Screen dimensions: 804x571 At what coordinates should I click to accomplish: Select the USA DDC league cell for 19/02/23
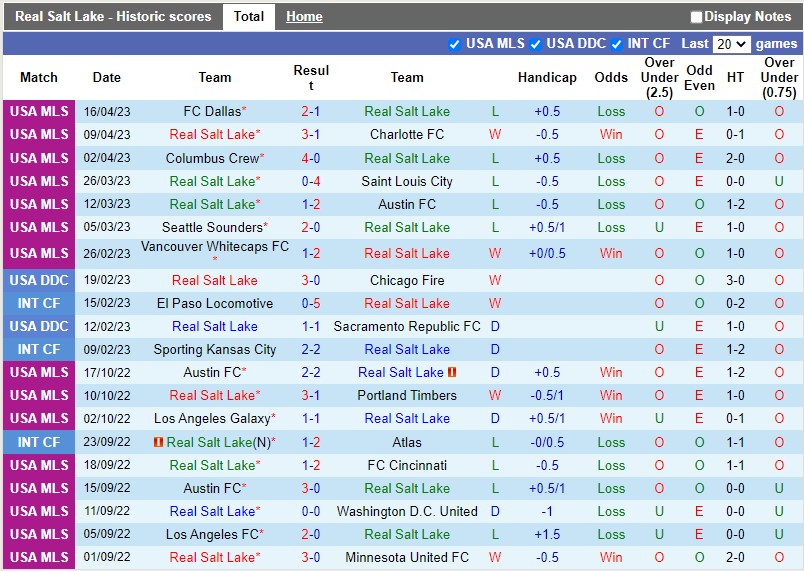[39, 280]
